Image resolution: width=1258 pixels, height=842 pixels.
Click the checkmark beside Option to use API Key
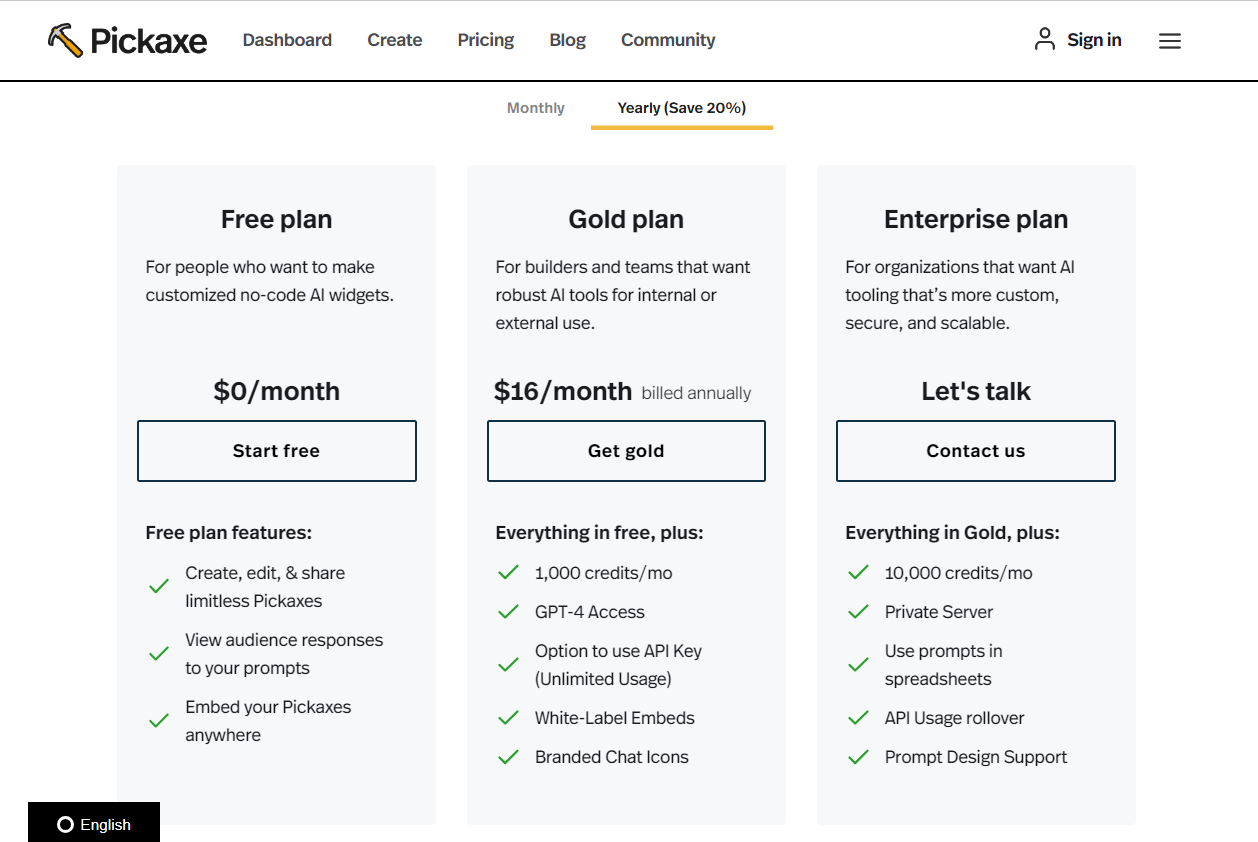pos(508,665)
